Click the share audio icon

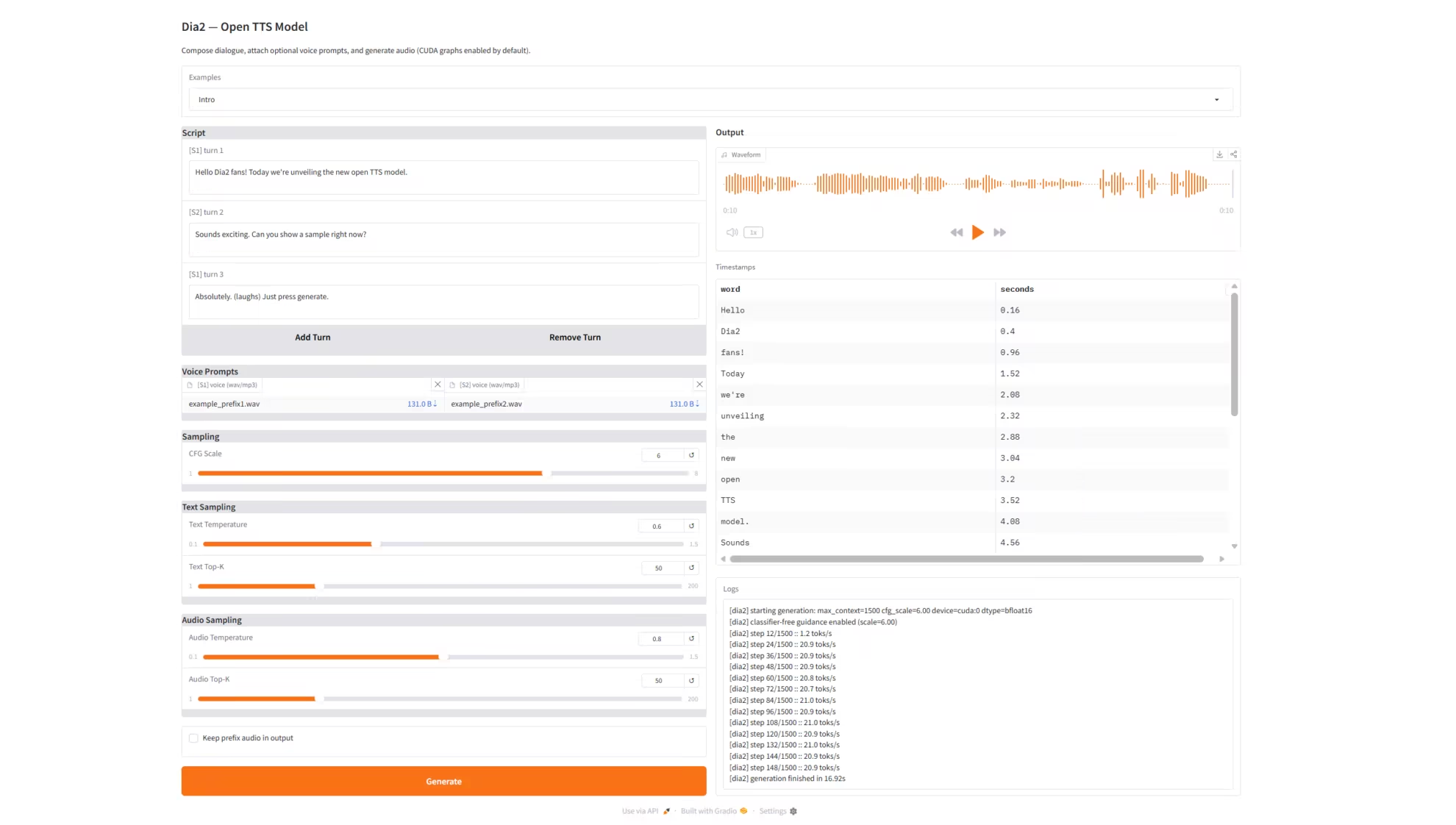point(1234,154)
